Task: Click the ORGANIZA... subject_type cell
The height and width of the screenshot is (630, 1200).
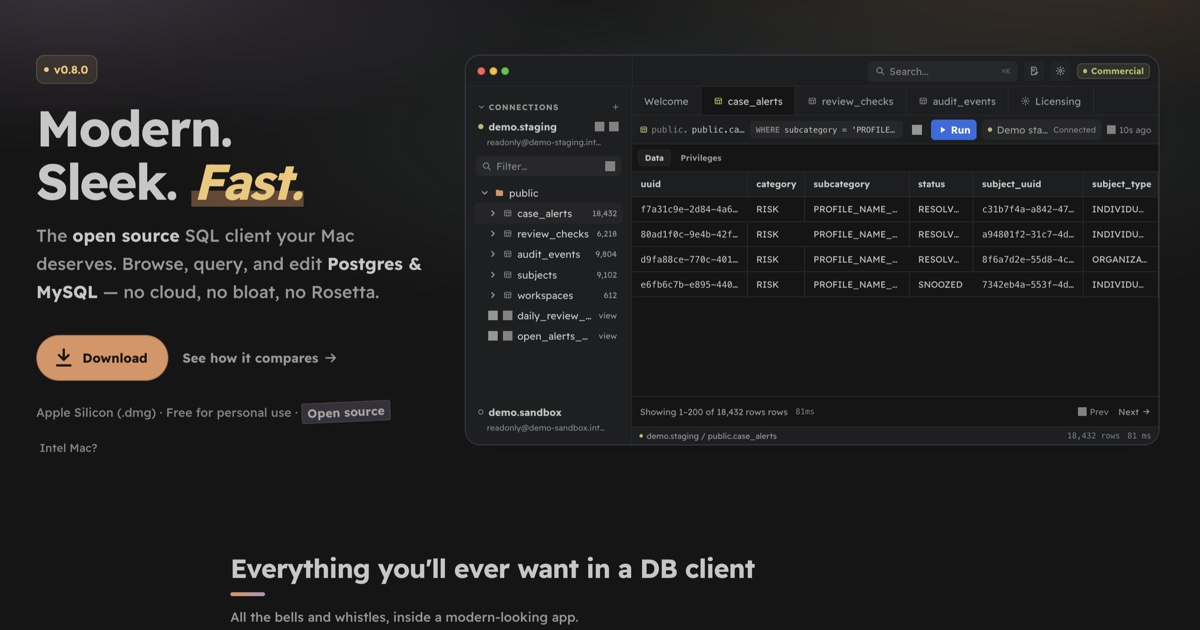Action: (x=1121, y=259)
